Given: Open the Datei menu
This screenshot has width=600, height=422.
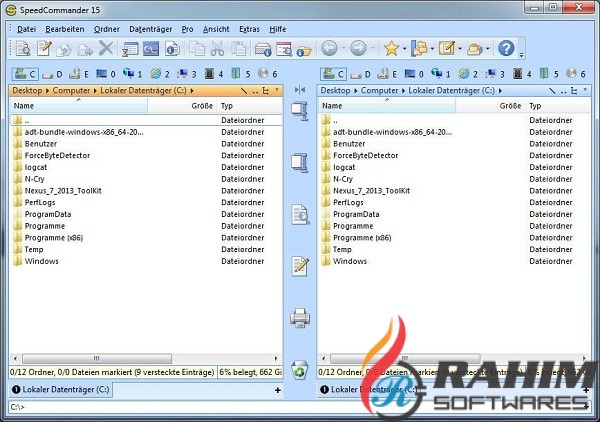Looking at the screenshot, I should point(26,29).
